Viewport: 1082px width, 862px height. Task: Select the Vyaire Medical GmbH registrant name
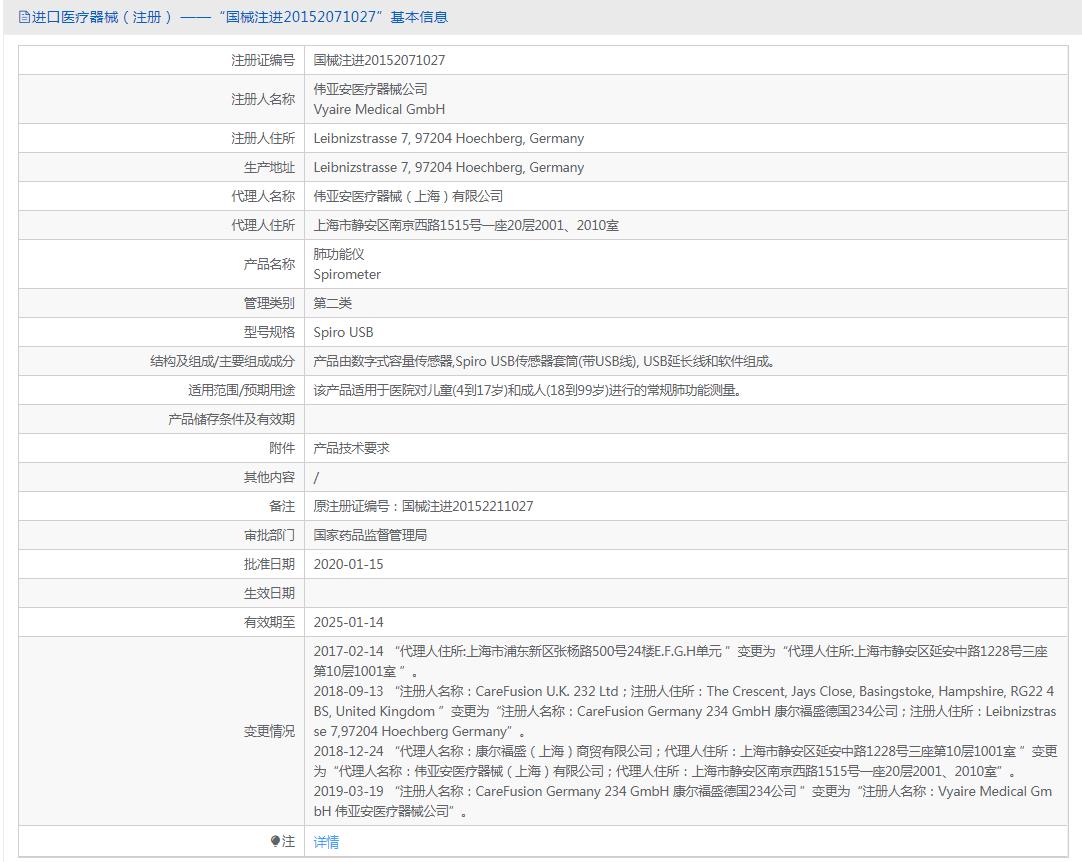coord(379,109)
